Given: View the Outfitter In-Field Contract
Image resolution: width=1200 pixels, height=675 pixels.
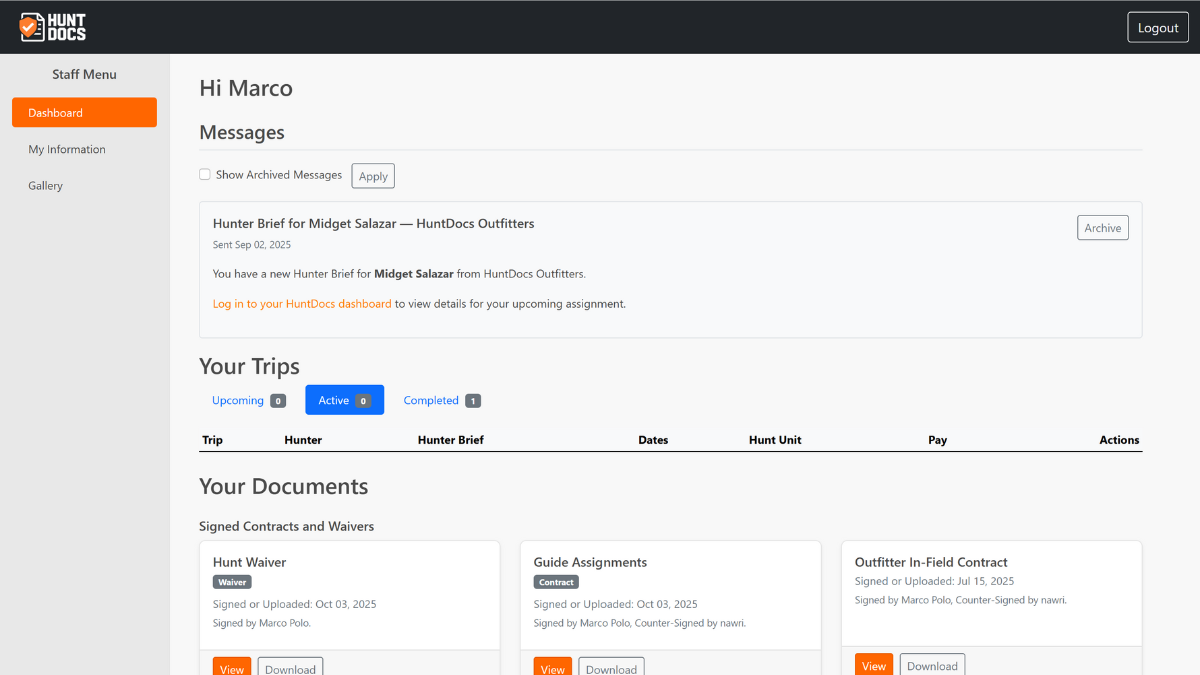Looking at the screenshot, I should (x=874, y=665).
